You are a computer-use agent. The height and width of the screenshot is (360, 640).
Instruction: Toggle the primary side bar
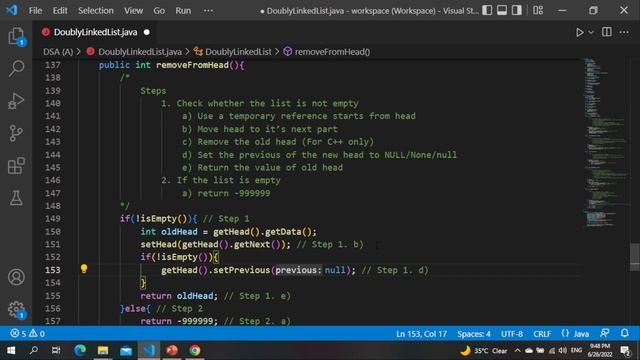click(x=487, y=10)
